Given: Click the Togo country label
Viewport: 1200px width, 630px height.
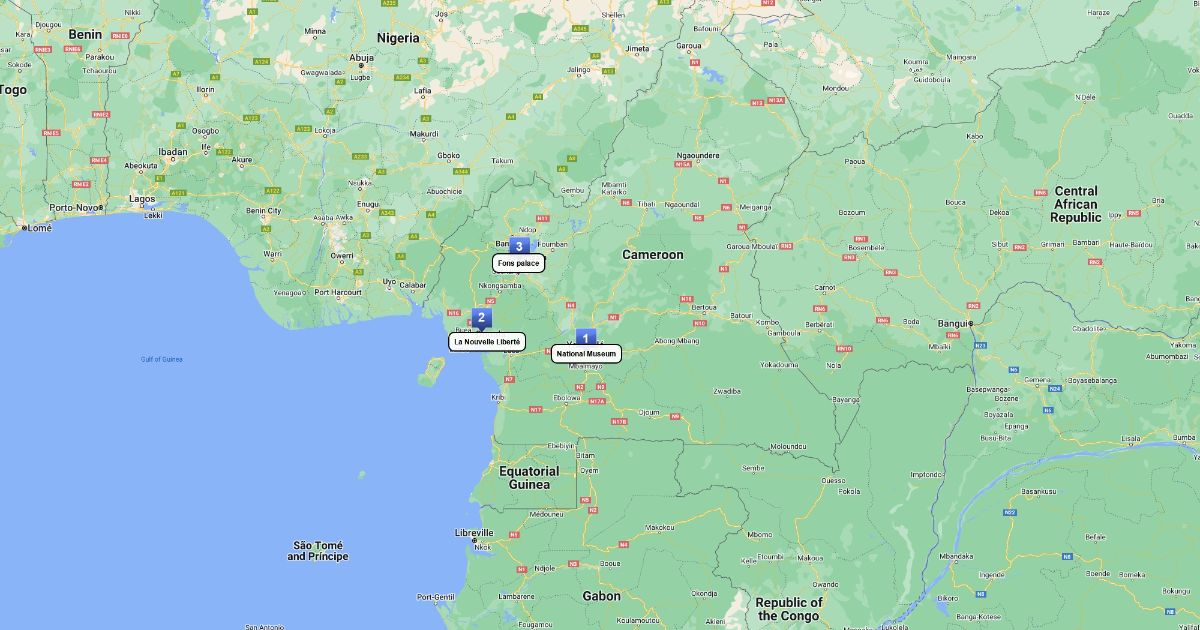Looking at the screenshot, I should point(13,90).
